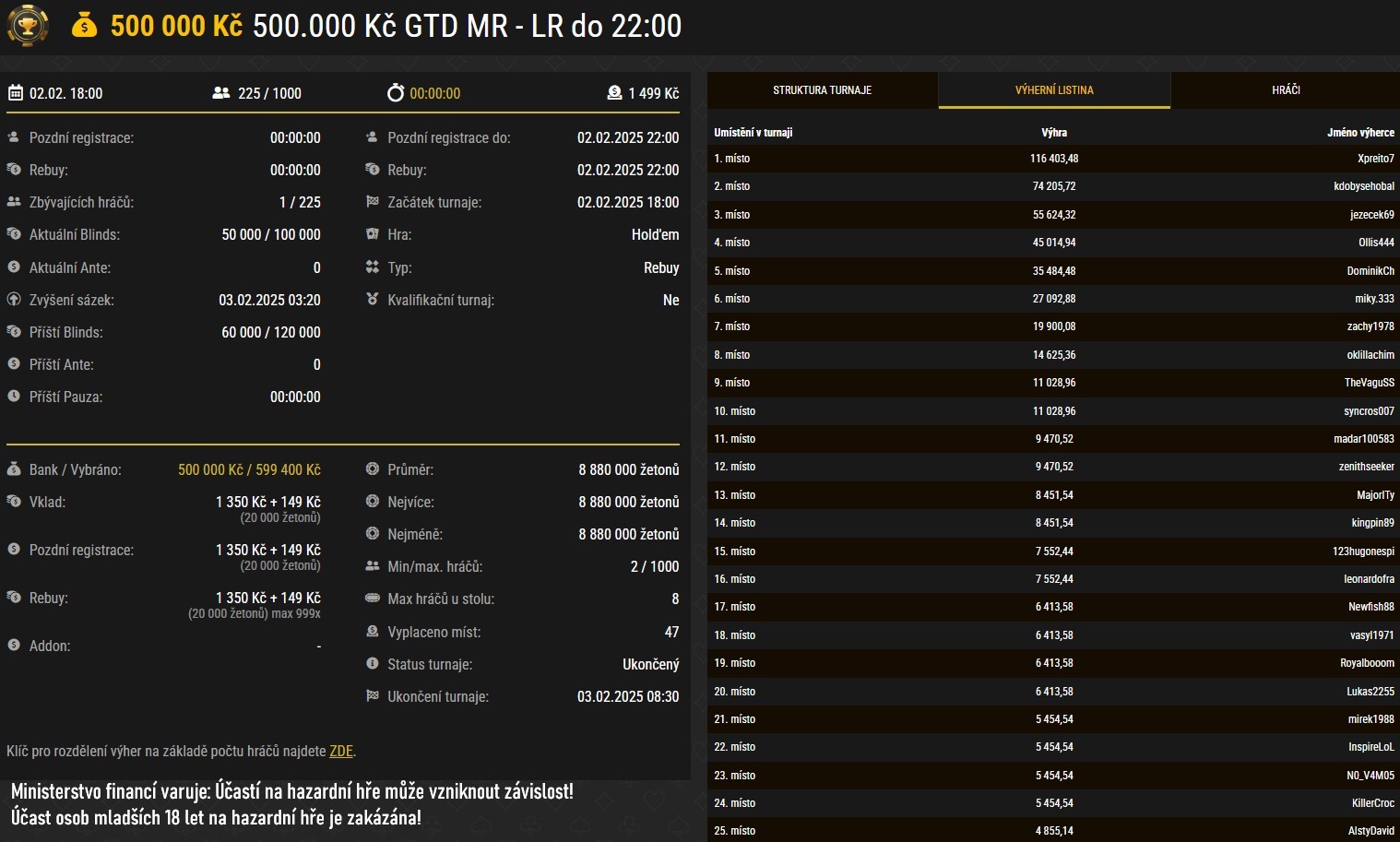This screenshot has width=1400, height=842.
Task: Click the icon next to Typ
Action: click(373, 267)
